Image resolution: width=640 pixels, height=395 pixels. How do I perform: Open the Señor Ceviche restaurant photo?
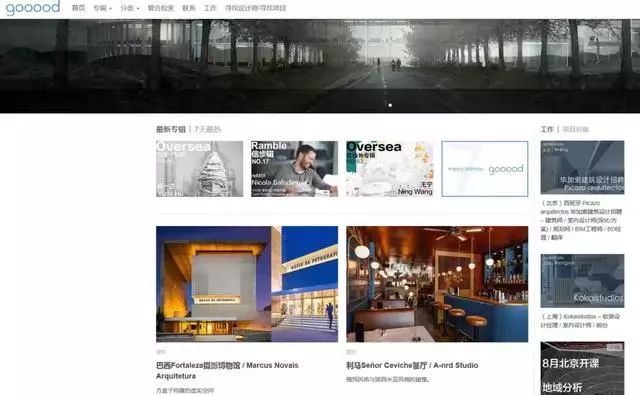[437, 284]
